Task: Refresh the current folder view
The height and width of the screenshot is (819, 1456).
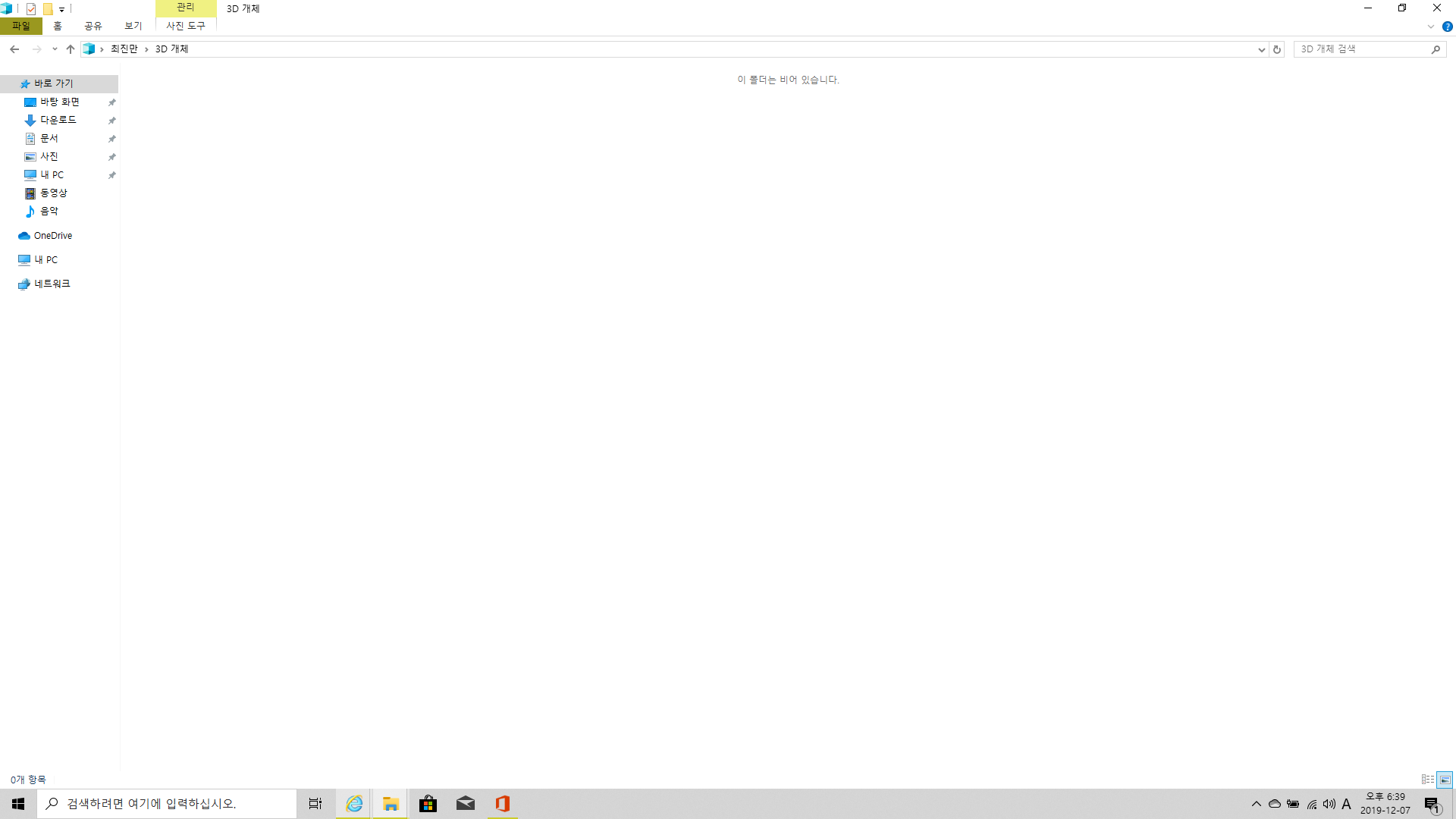Action: (x=1277, y=49)
